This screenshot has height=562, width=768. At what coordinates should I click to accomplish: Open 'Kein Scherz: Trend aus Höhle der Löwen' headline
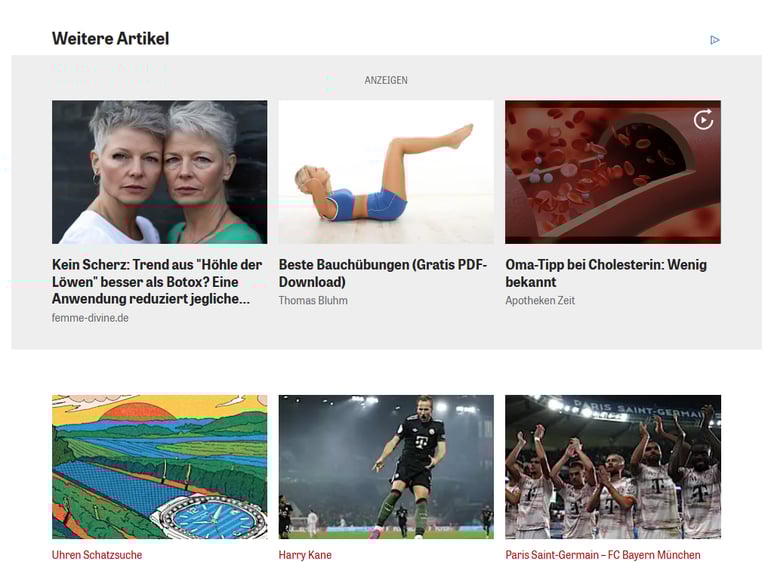(157, 282)
